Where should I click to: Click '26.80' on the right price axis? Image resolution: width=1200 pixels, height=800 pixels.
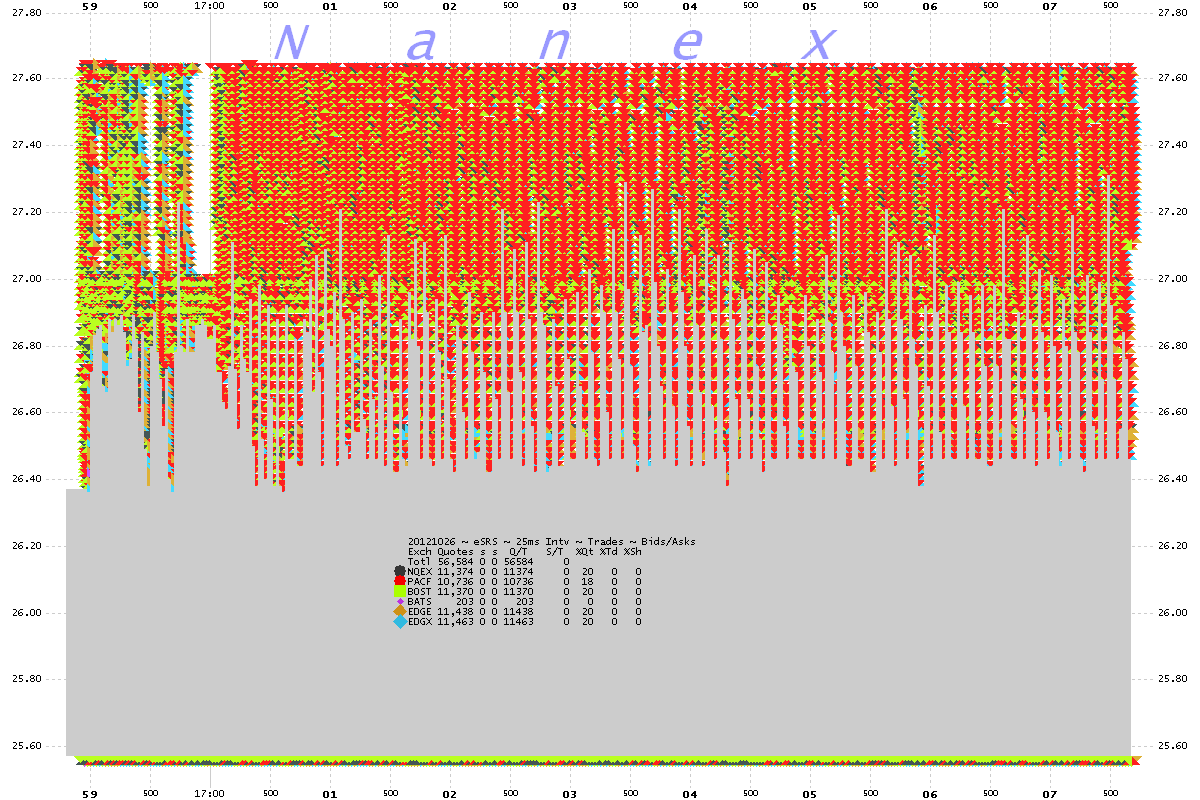(1173, 346)
